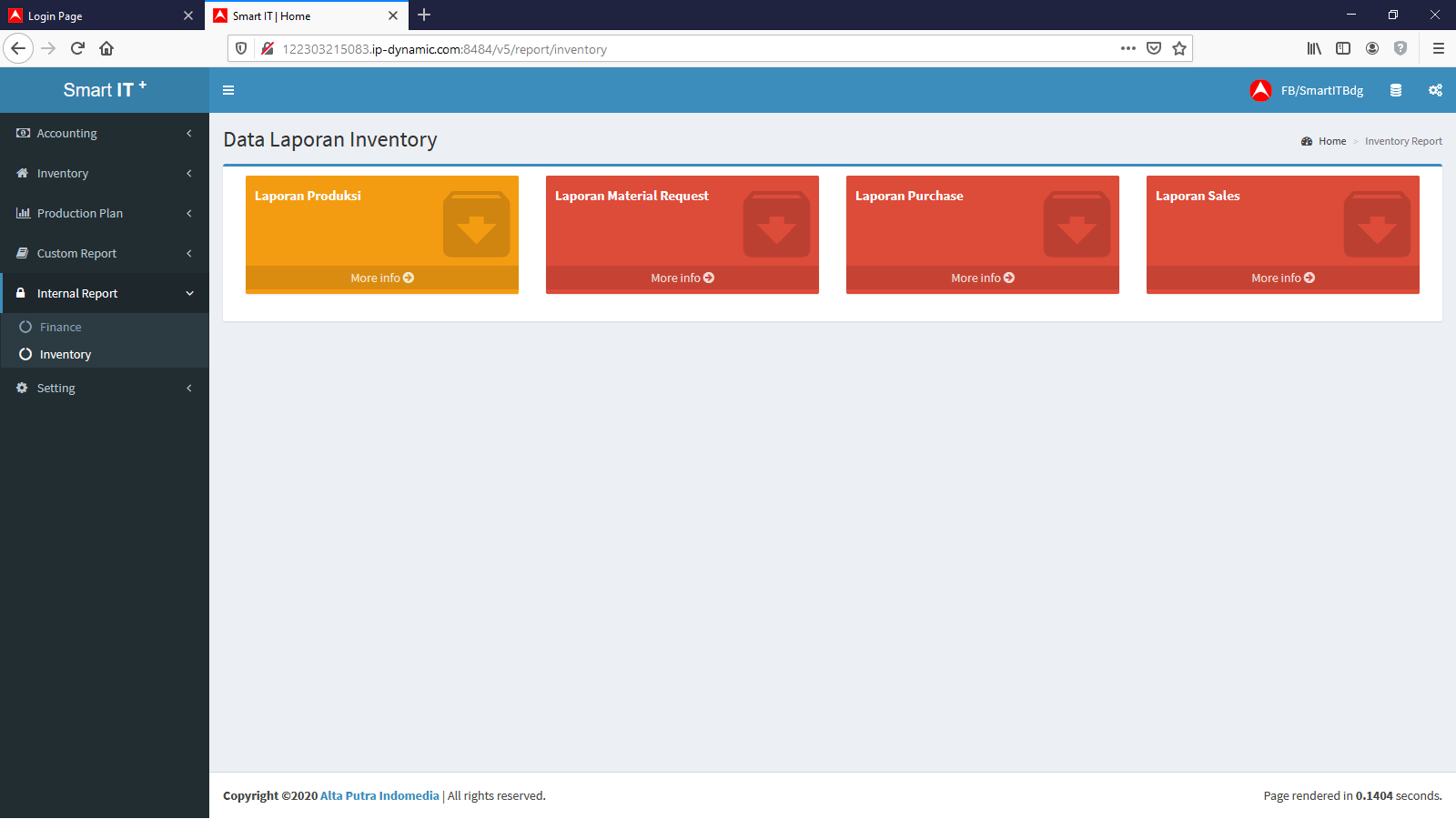Click the Firefox home icon
Viewport: 1456px width, 819px height.
pyautogui.click(x=106, y=48)
